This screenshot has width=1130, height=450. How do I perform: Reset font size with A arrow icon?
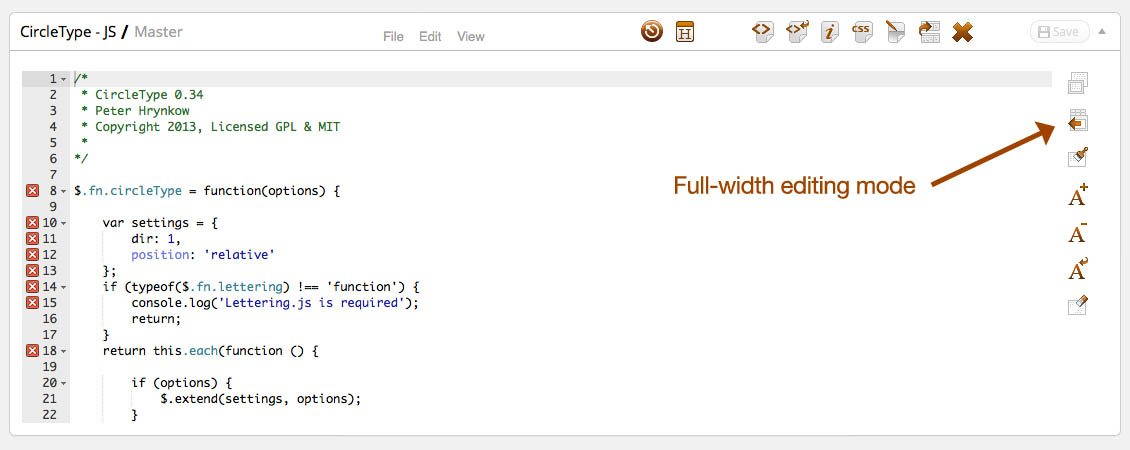(1077, 270)
